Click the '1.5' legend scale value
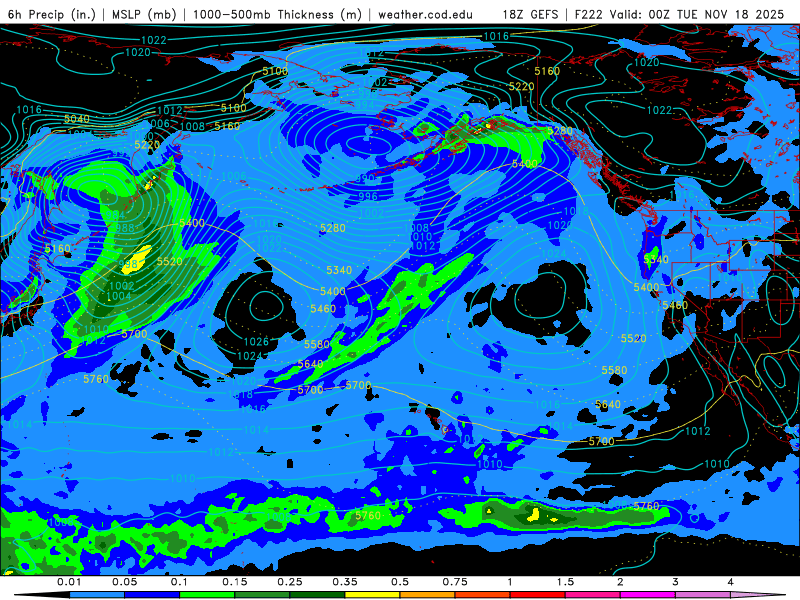Screen dimensions: 800x600 coord(565,582)
